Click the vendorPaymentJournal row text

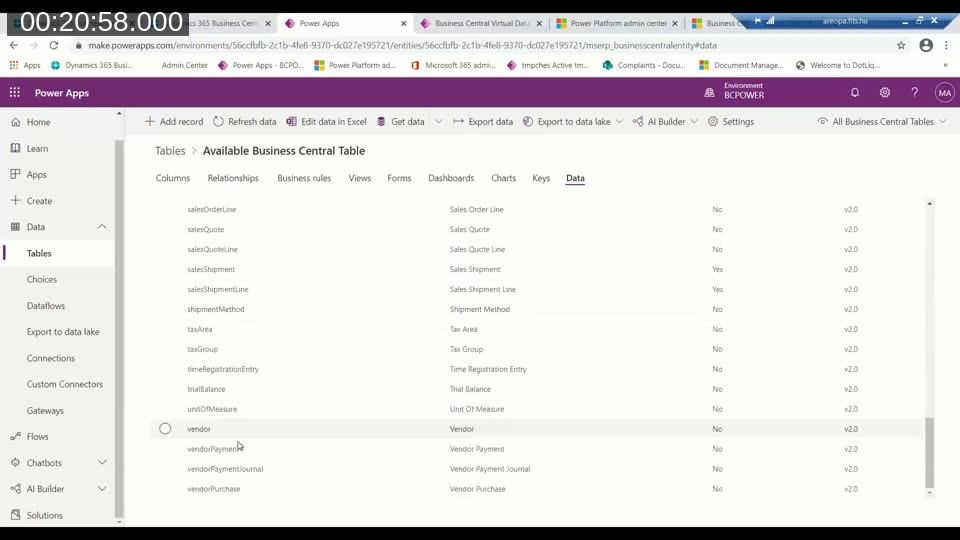(225, 469)
